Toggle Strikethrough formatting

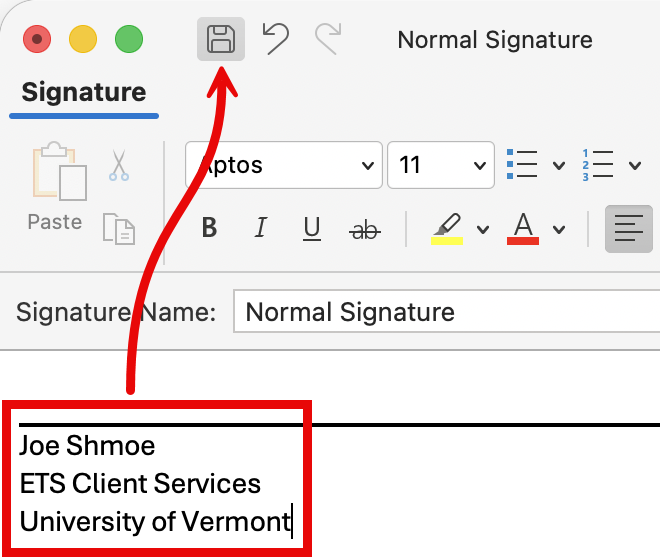click(x=366, y=230)
